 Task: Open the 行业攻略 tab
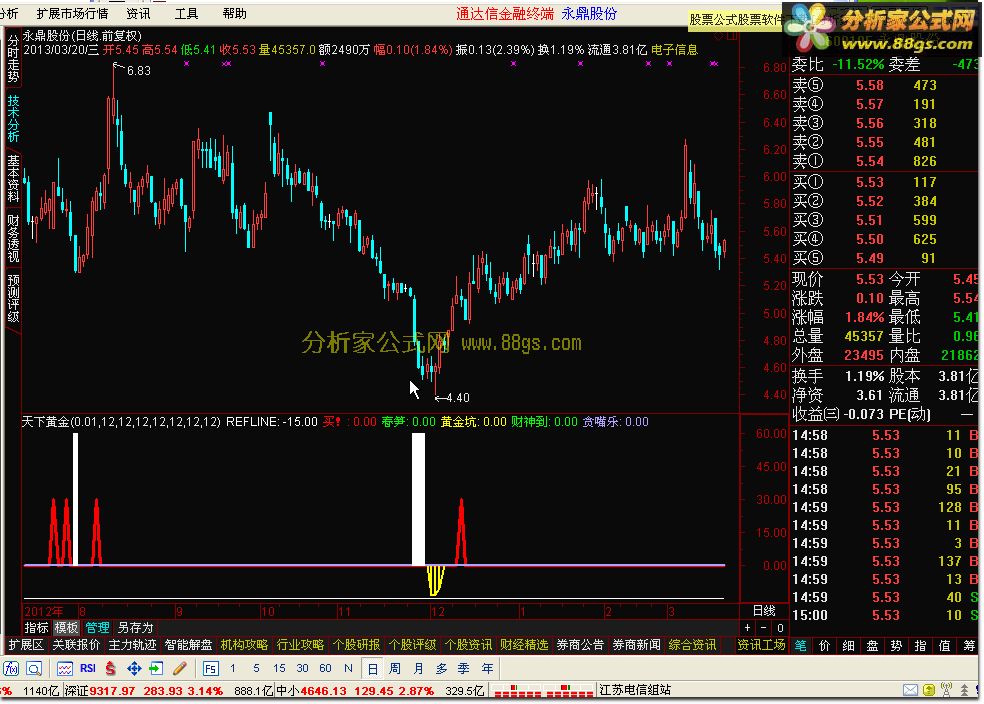(x=300, y=645)
